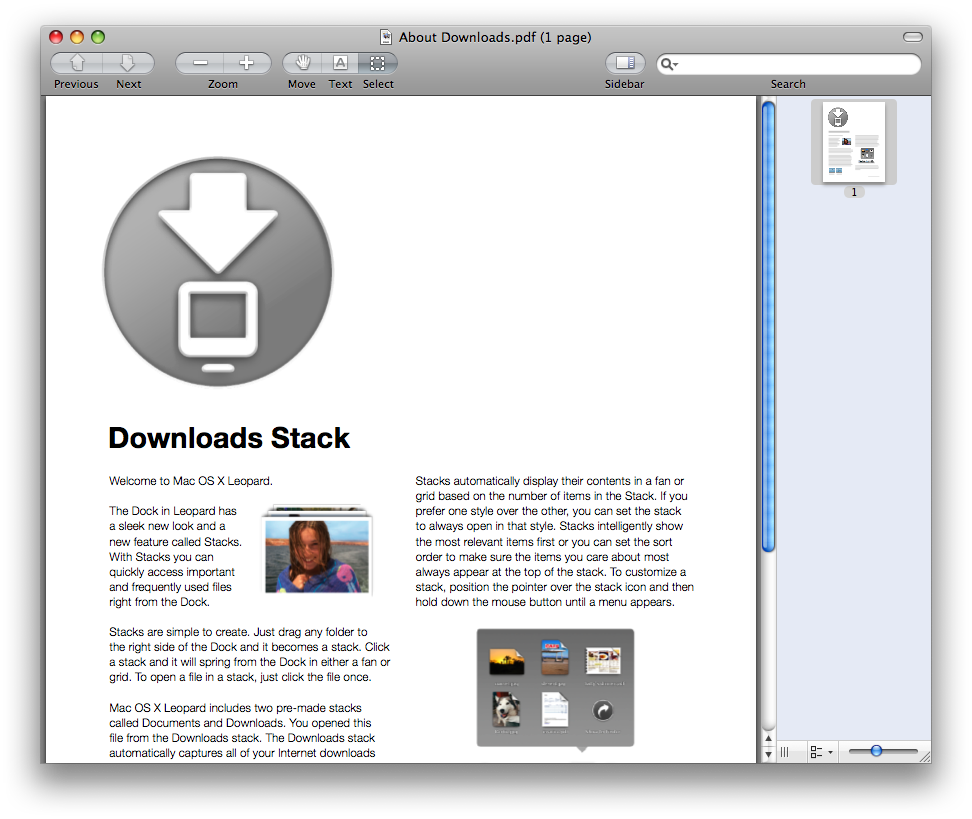
Task: Click the line starting "Stacks automatically display their contents"
Action: coord(549,481)
